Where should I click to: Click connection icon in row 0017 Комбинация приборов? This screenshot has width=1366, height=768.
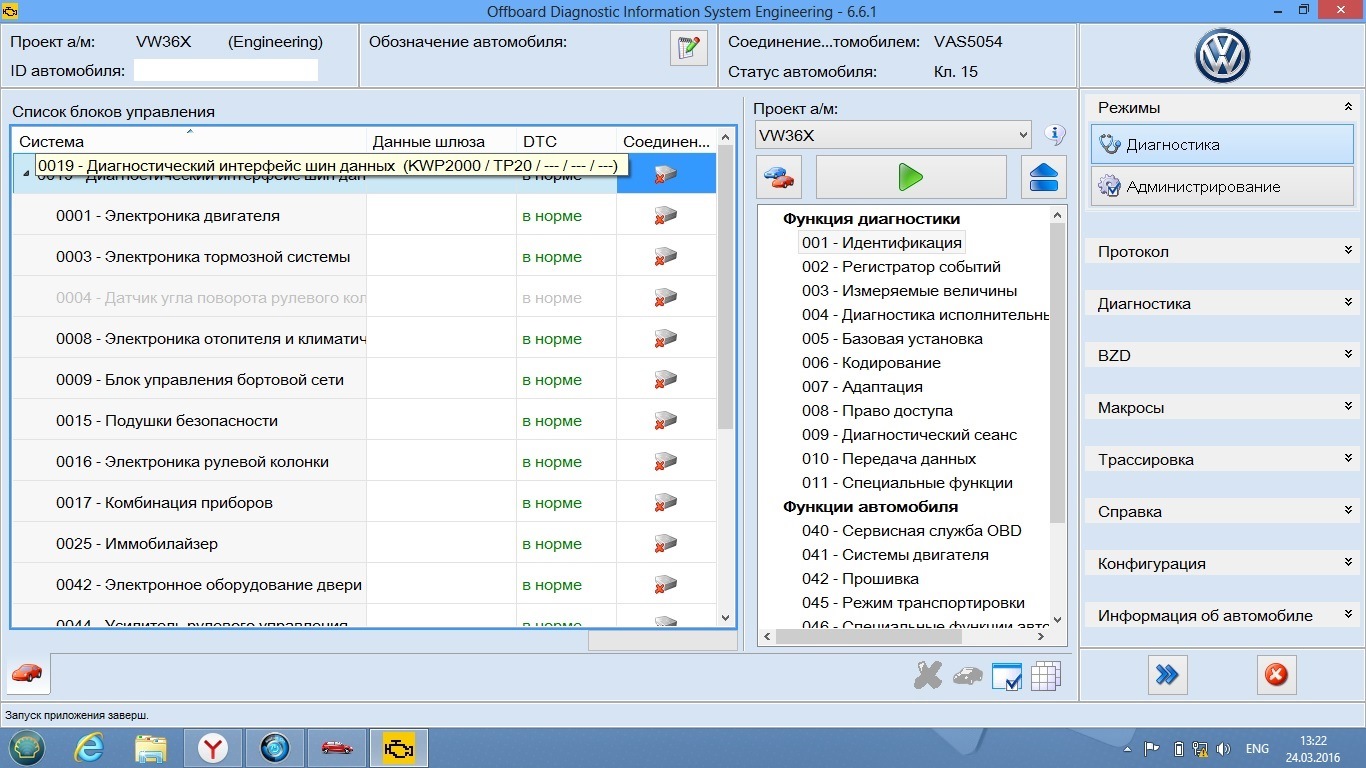click(x=666, y=503)
